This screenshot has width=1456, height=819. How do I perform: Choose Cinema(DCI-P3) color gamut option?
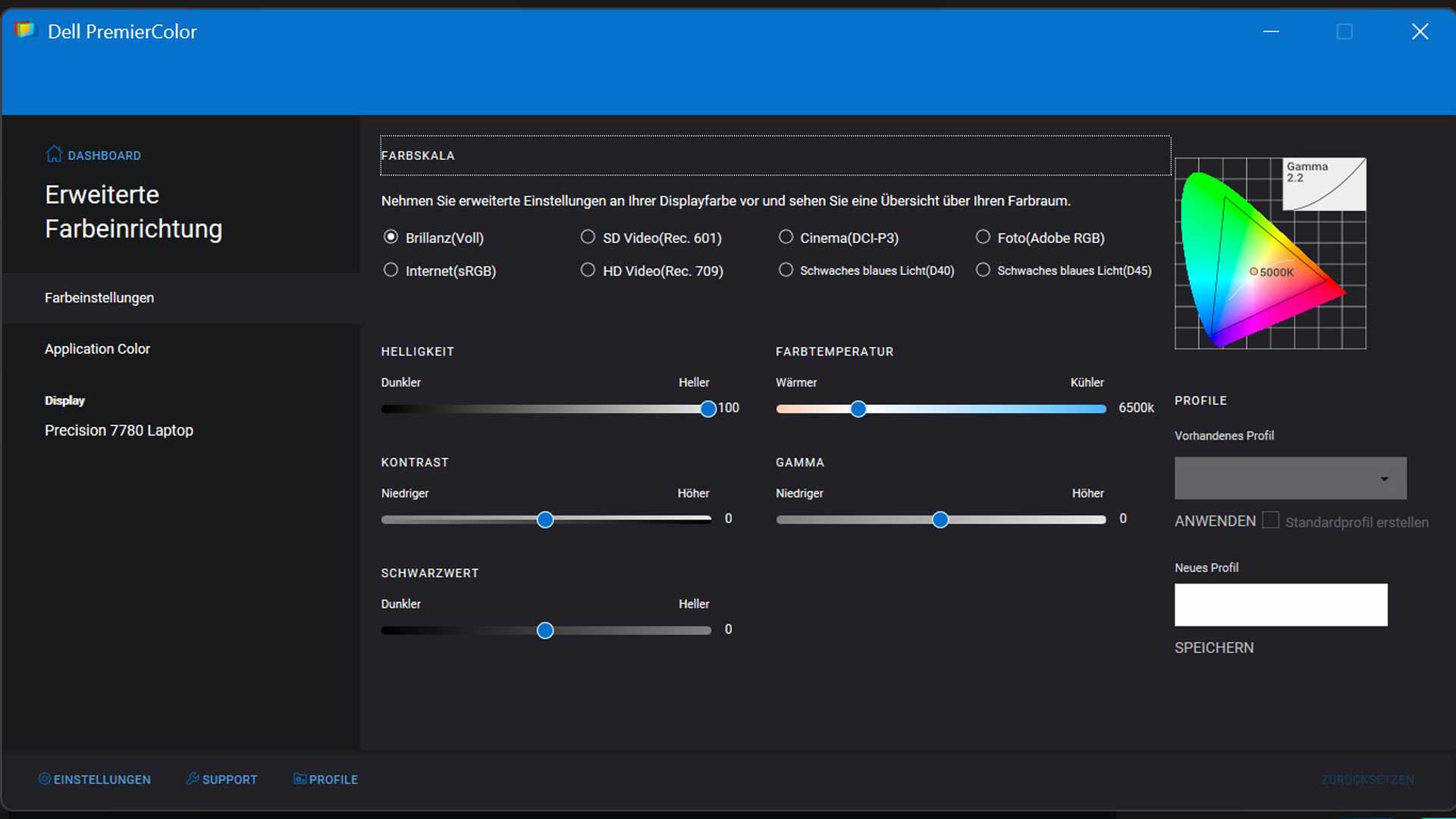pyautogui.click(x=786, y=237)
